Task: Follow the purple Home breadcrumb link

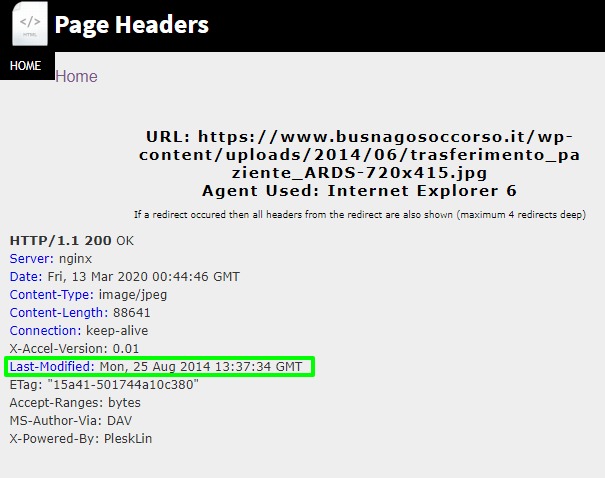Action: click(76, 76)
